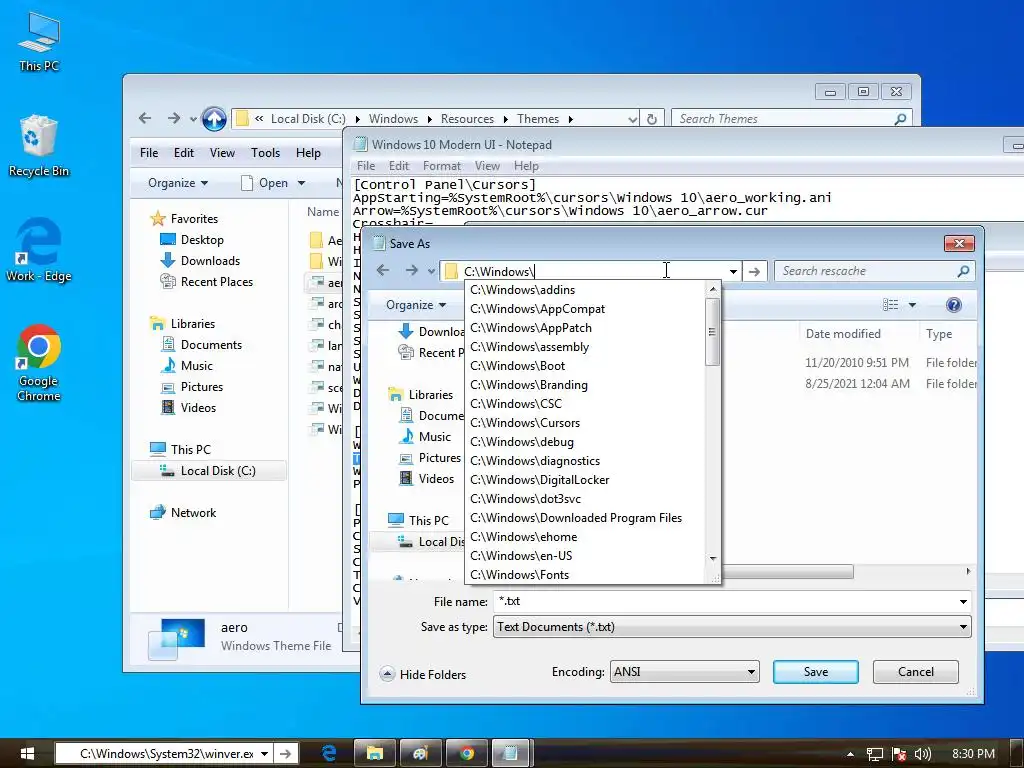The width and height of the screenshot is (1024, 768).
Task: Pick C:\Windows\Downloaded Program Files suggestion
Action: pos(586,518)
